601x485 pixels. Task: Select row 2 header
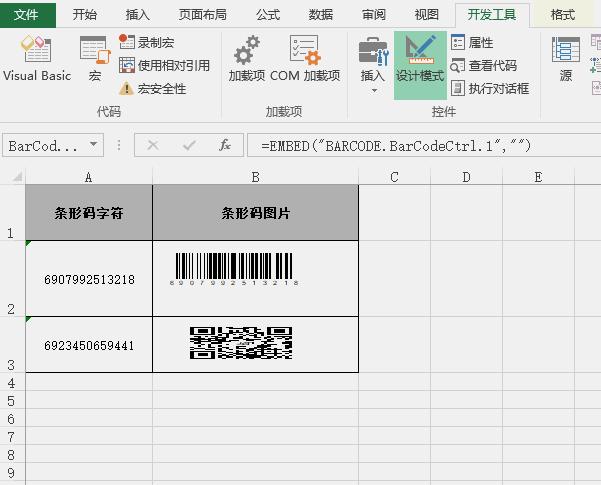pyautogui.click(x=12, y=278)
